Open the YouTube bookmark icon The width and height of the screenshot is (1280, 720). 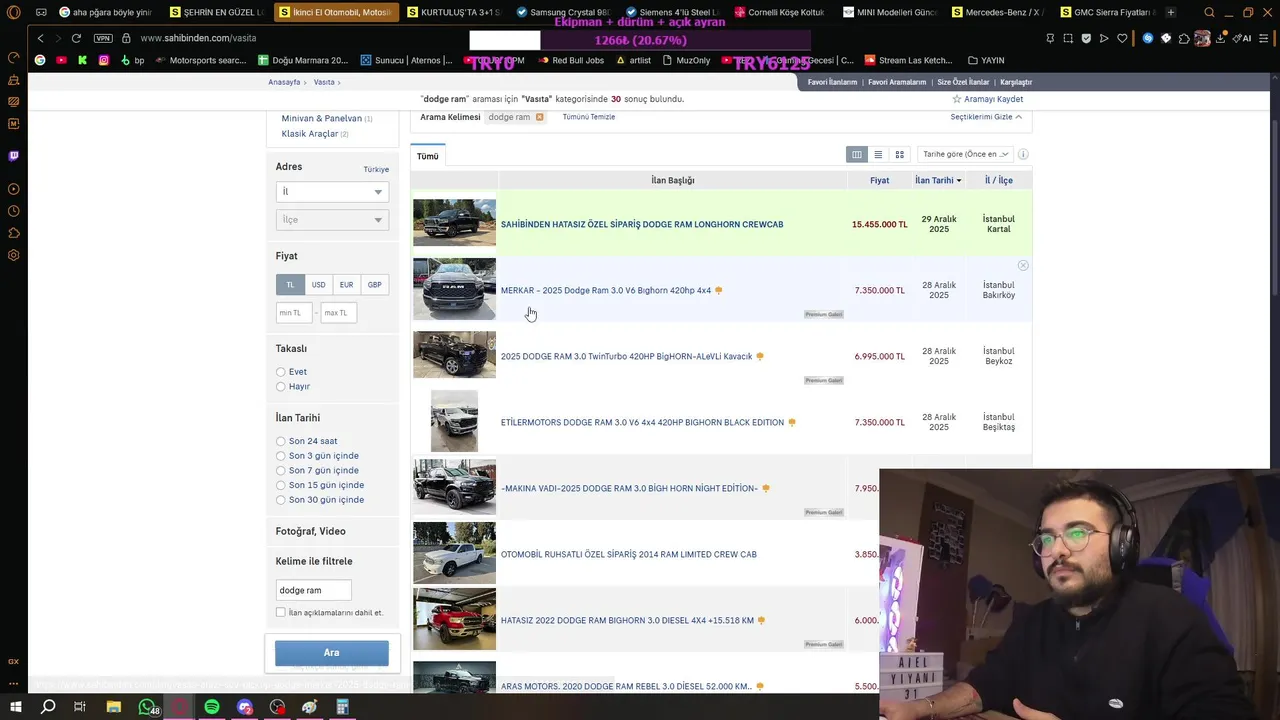pos(61,60)
